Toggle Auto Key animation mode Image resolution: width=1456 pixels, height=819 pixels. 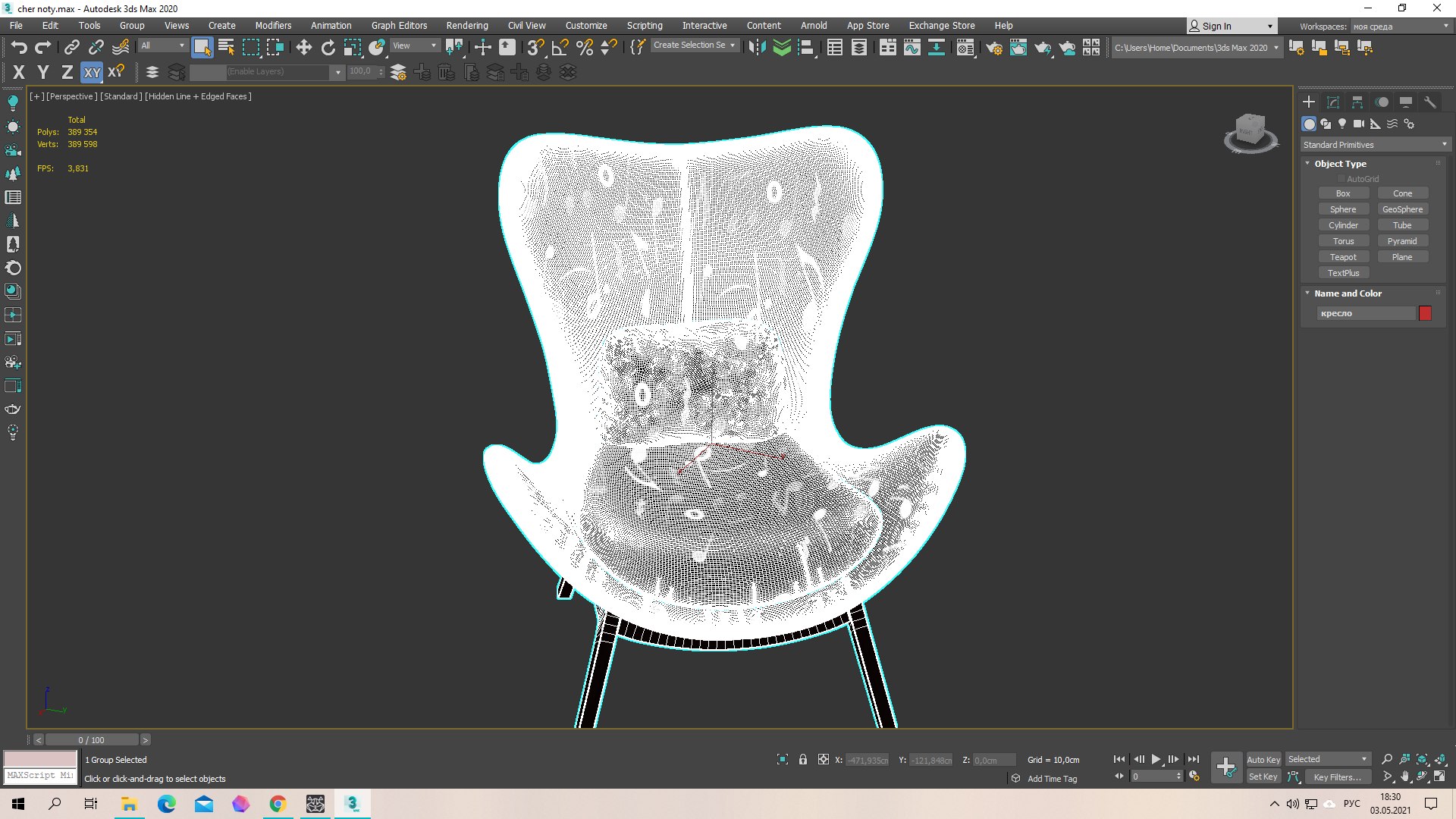(1263, 760)
